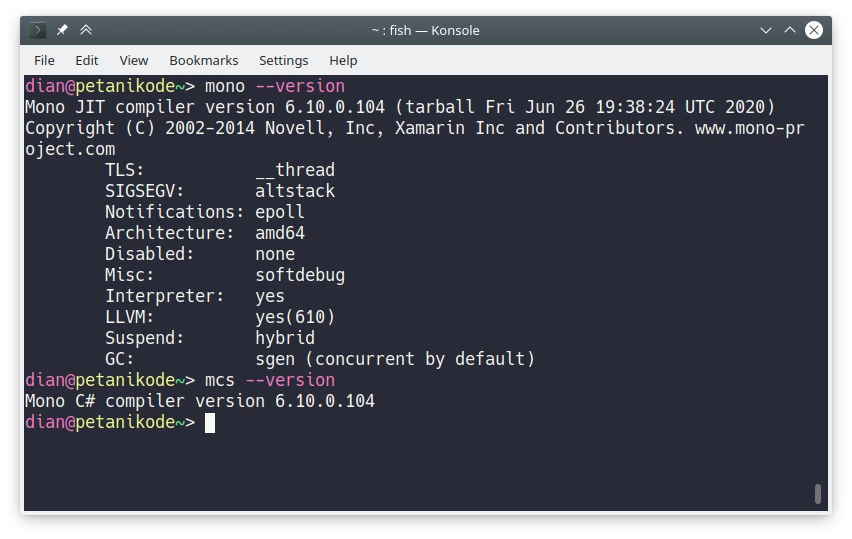The image size is (852, 539).
Task: Expand the Bookmarks menu
Action: pyautogui.click(x=203, y=60)
